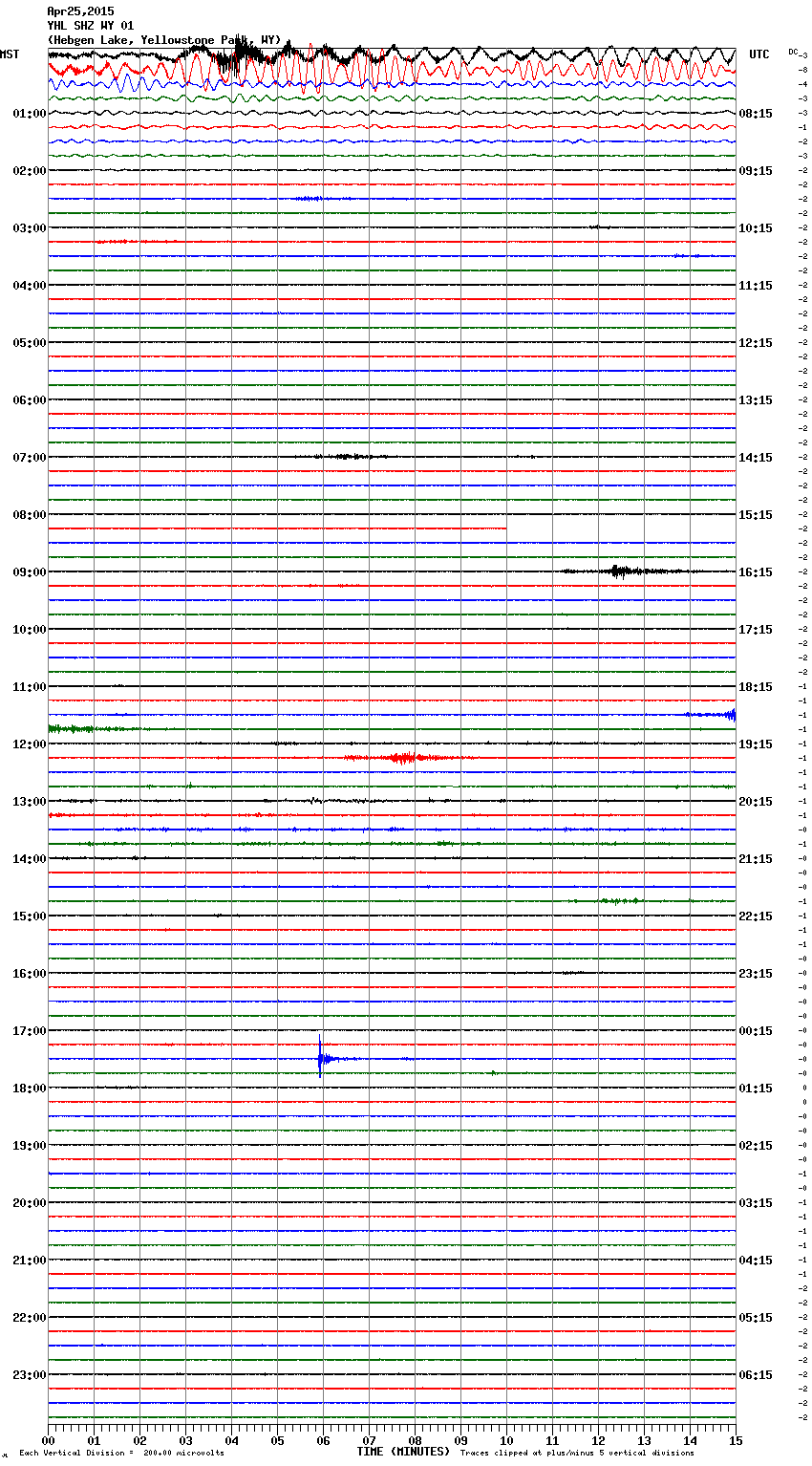
Task: Click minute 06 on the bottom axis
Action: pos(323,1439)
